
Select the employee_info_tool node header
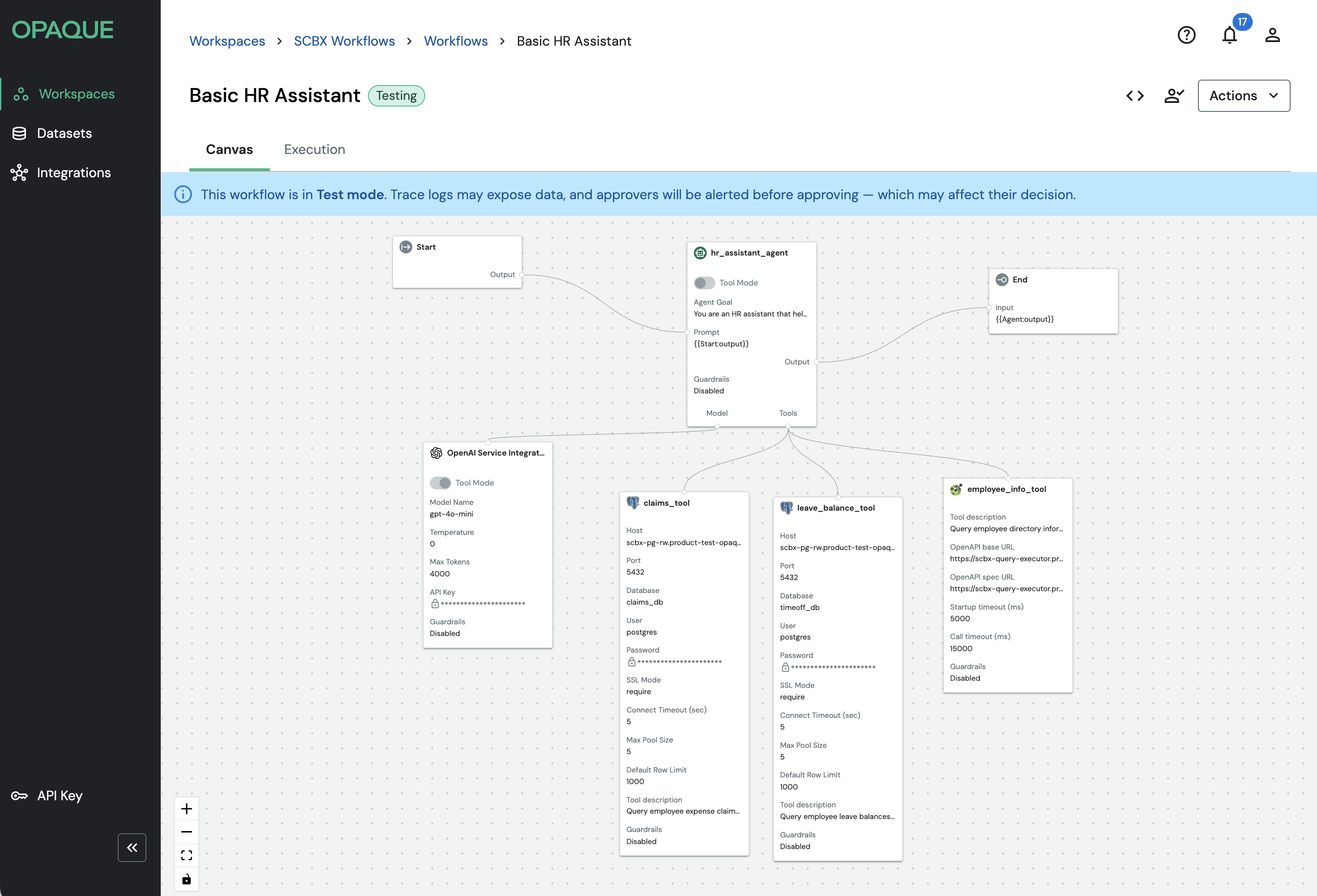pyautogui.click(x=1006, y=489)
